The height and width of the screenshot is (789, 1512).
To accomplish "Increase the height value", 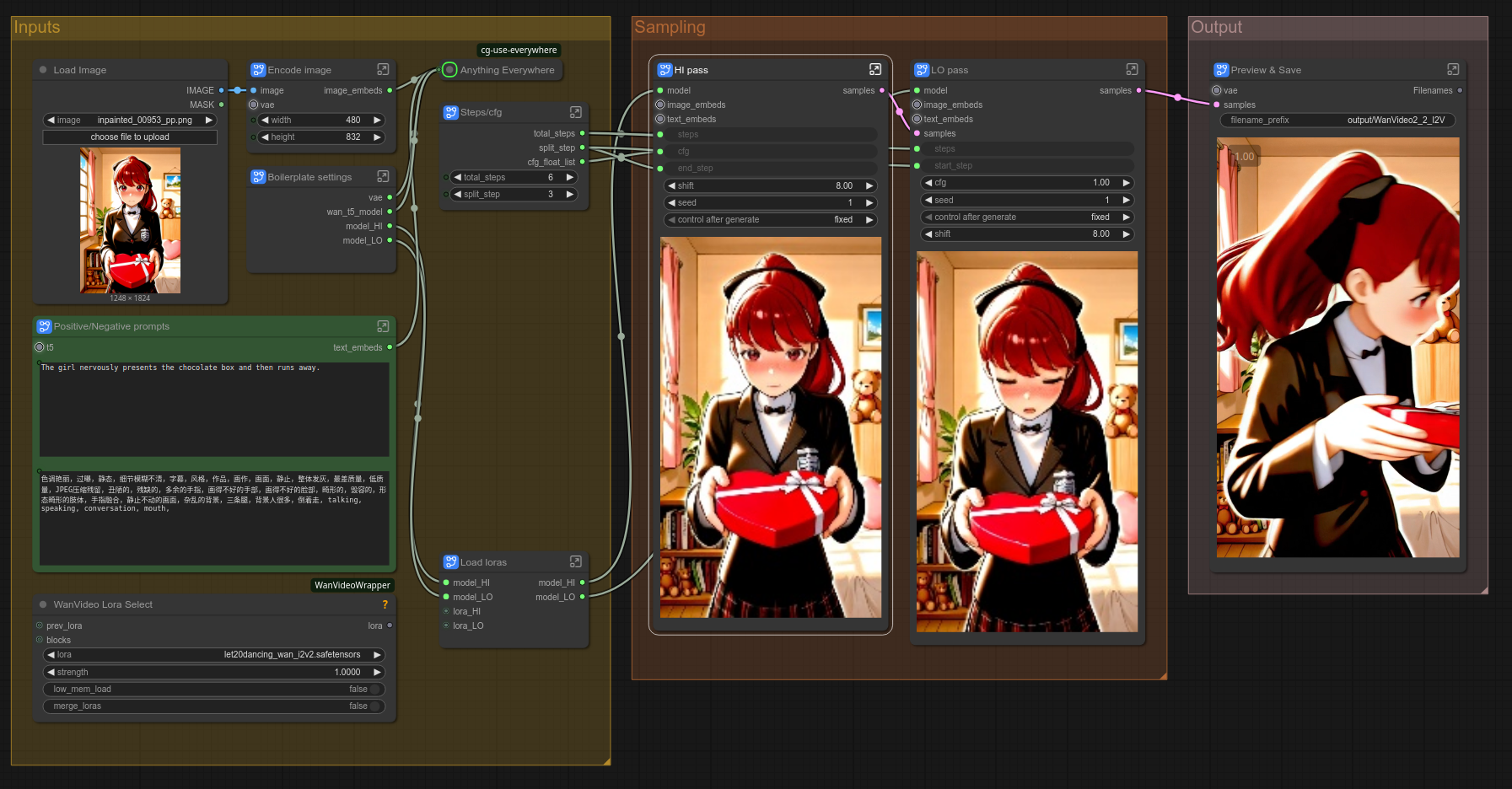I will click(377, 137).
